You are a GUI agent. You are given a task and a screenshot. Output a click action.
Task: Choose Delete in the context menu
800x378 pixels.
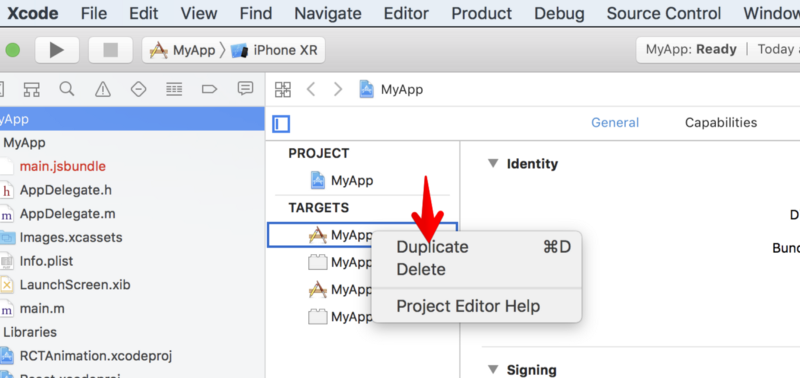coord(421,269)
